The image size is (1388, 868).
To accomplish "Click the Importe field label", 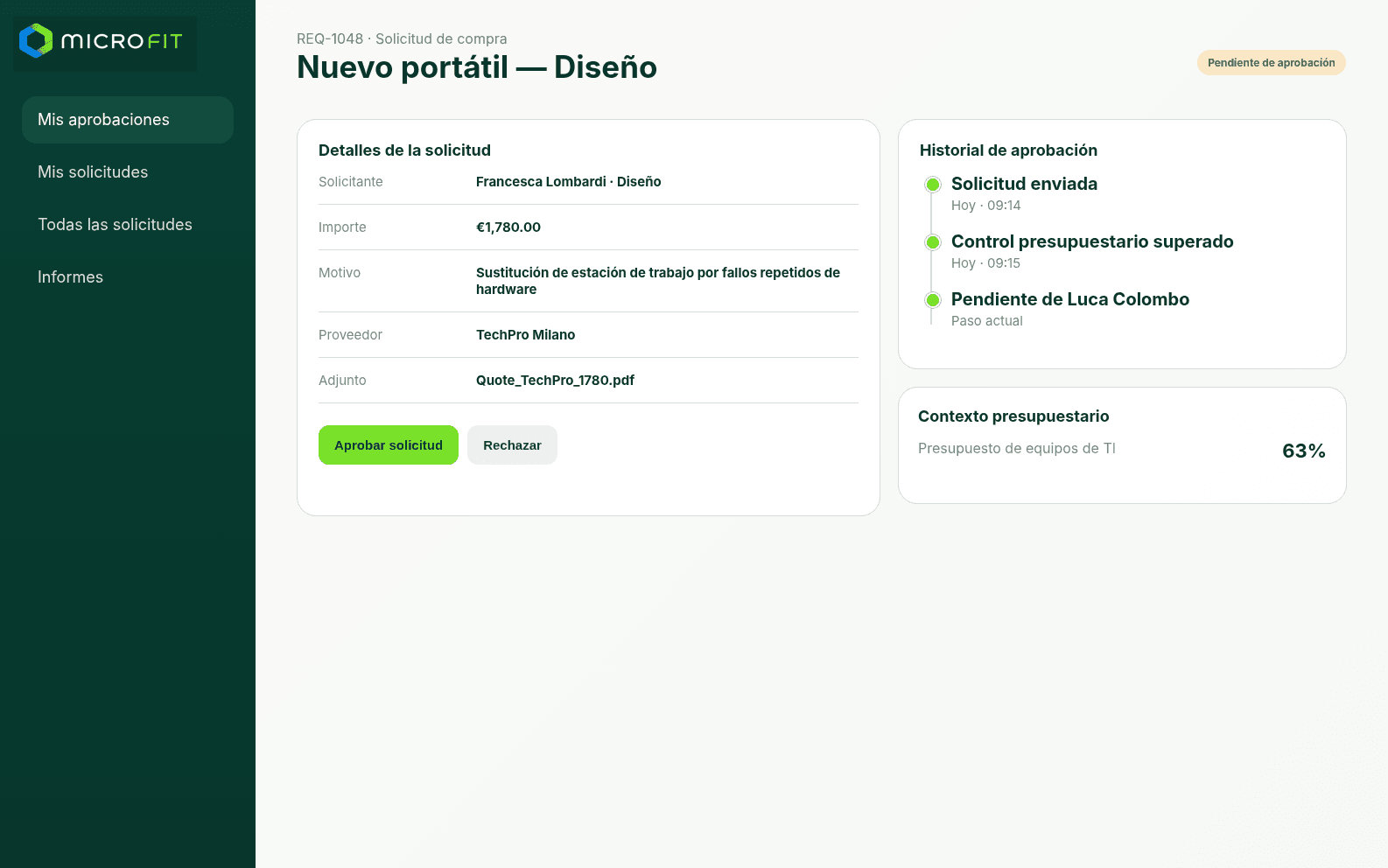I will click(x=342, y=227).
